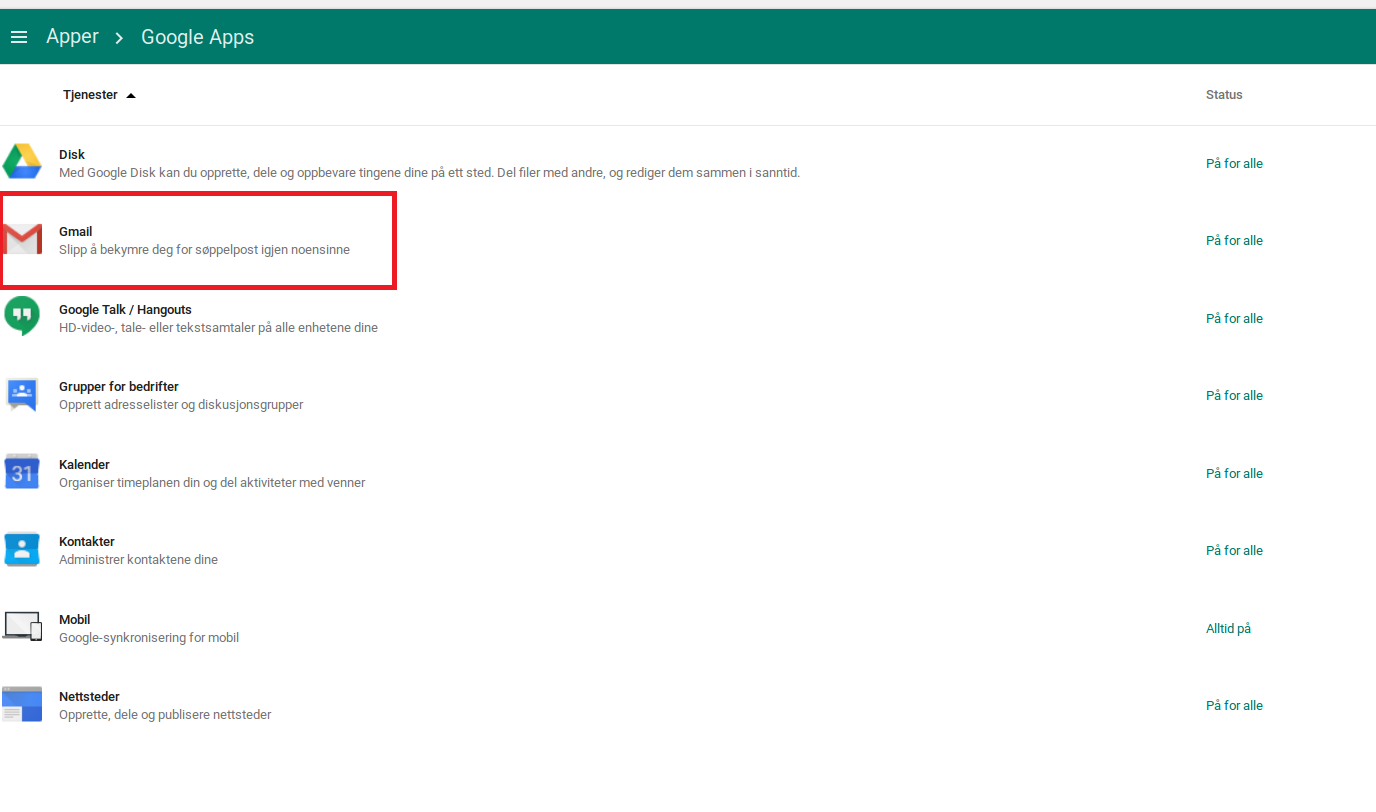Viewport: 1376px width, 812px height.
Task: Click Grupper's 'På for alle' status
Action: [1234, 395]
